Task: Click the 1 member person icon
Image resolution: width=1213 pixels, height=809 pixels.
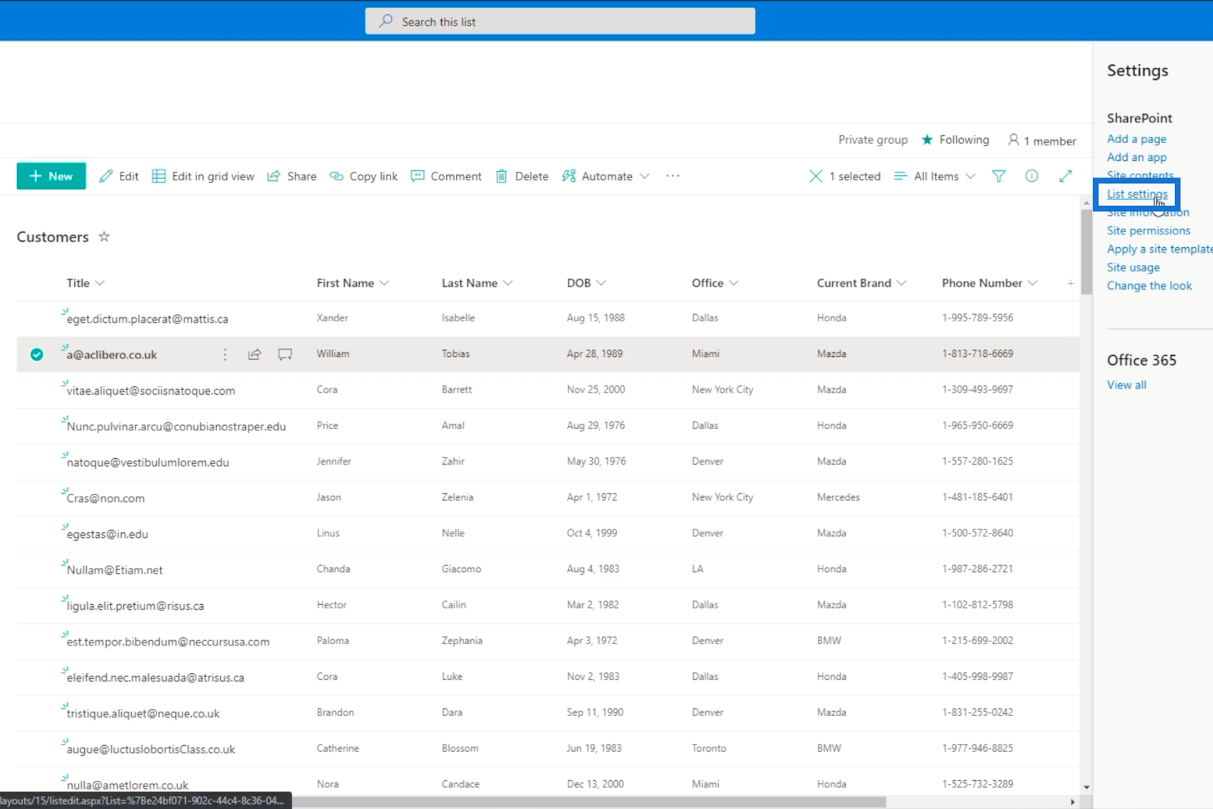Action: (x=1013, y=140)
